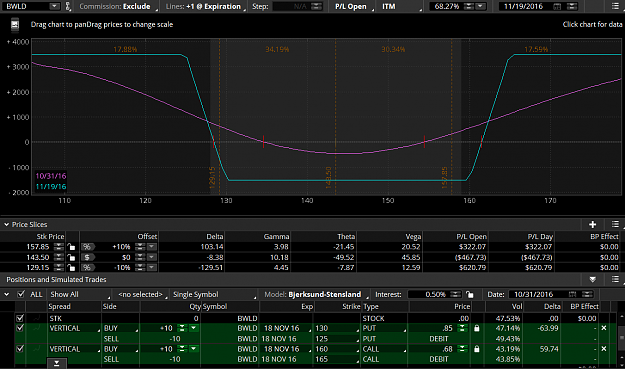Click the 11/19/2016 date stepper arrows
625x369 pixels.
(x=572, y=6)
